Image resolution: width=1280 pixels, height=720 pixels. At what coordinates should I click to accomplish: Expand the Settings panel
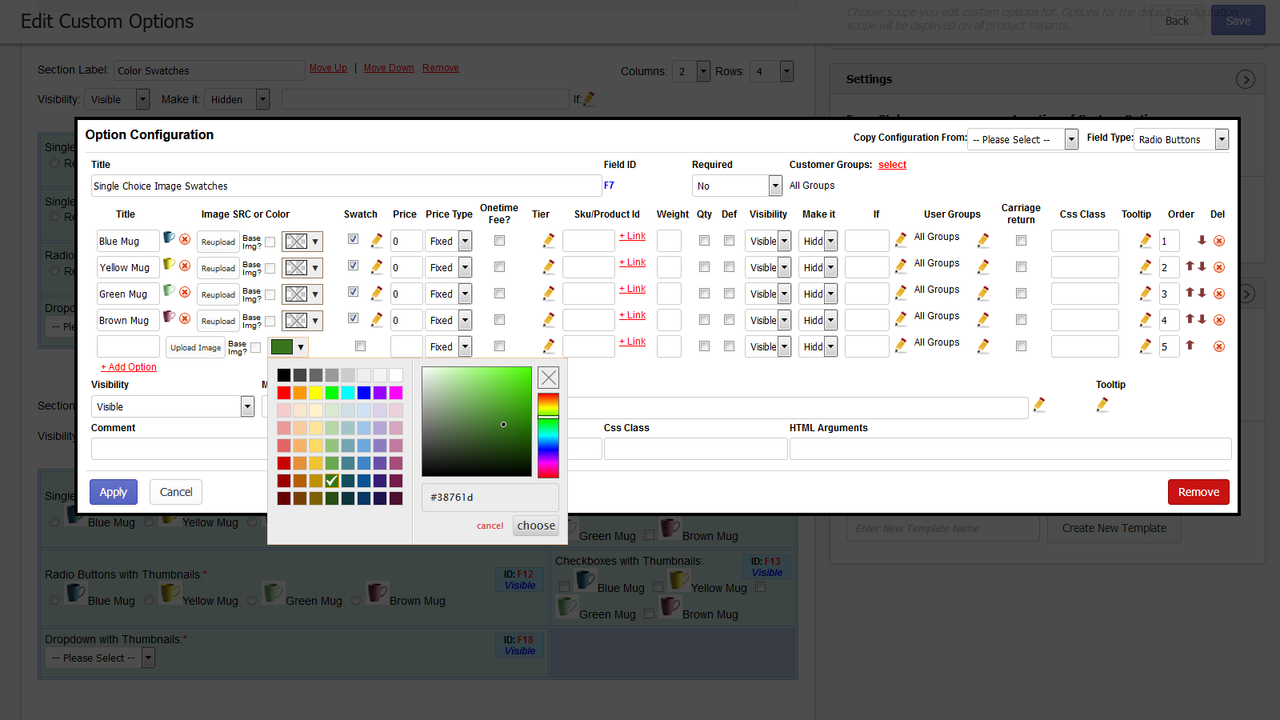click(1245, 79)
